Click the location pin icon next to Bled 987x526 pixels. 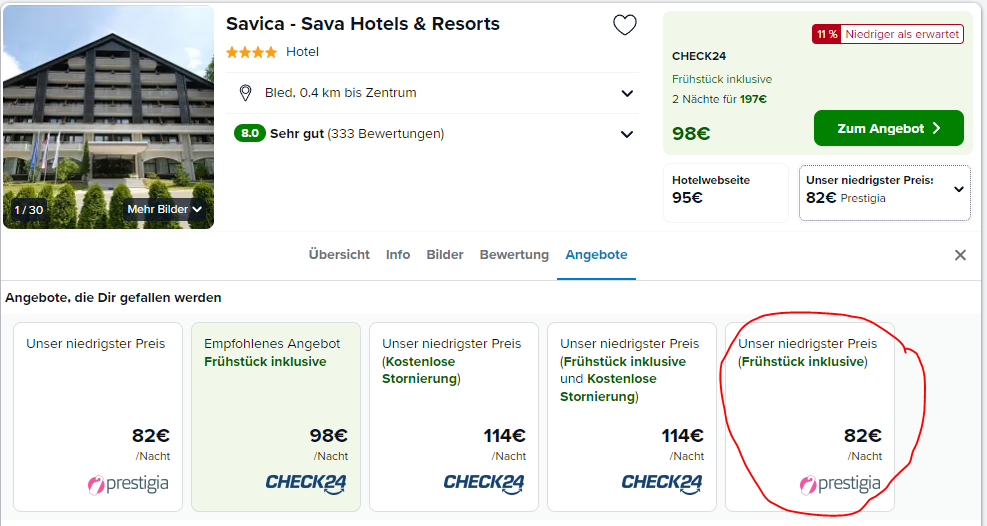(x=245, y=93)
